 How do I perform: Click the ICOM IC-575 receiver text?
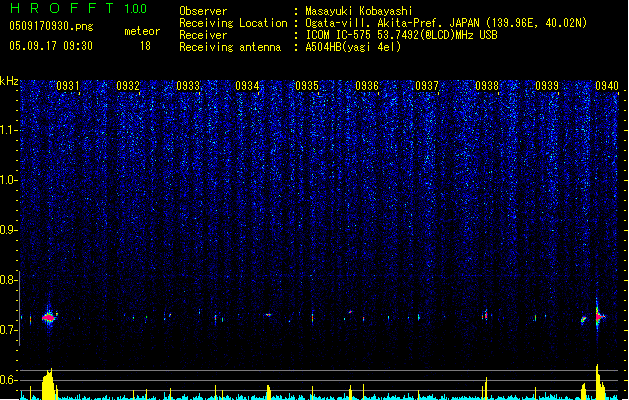point(402,35)
